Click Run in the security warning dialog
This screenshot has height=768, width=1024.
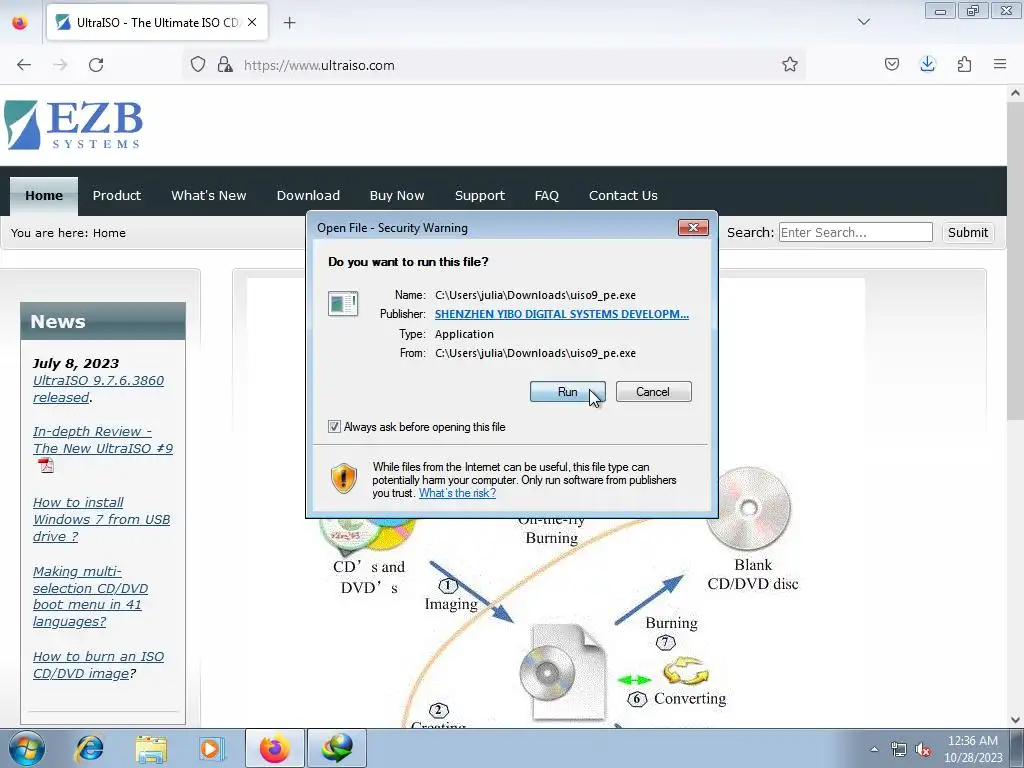567,392
